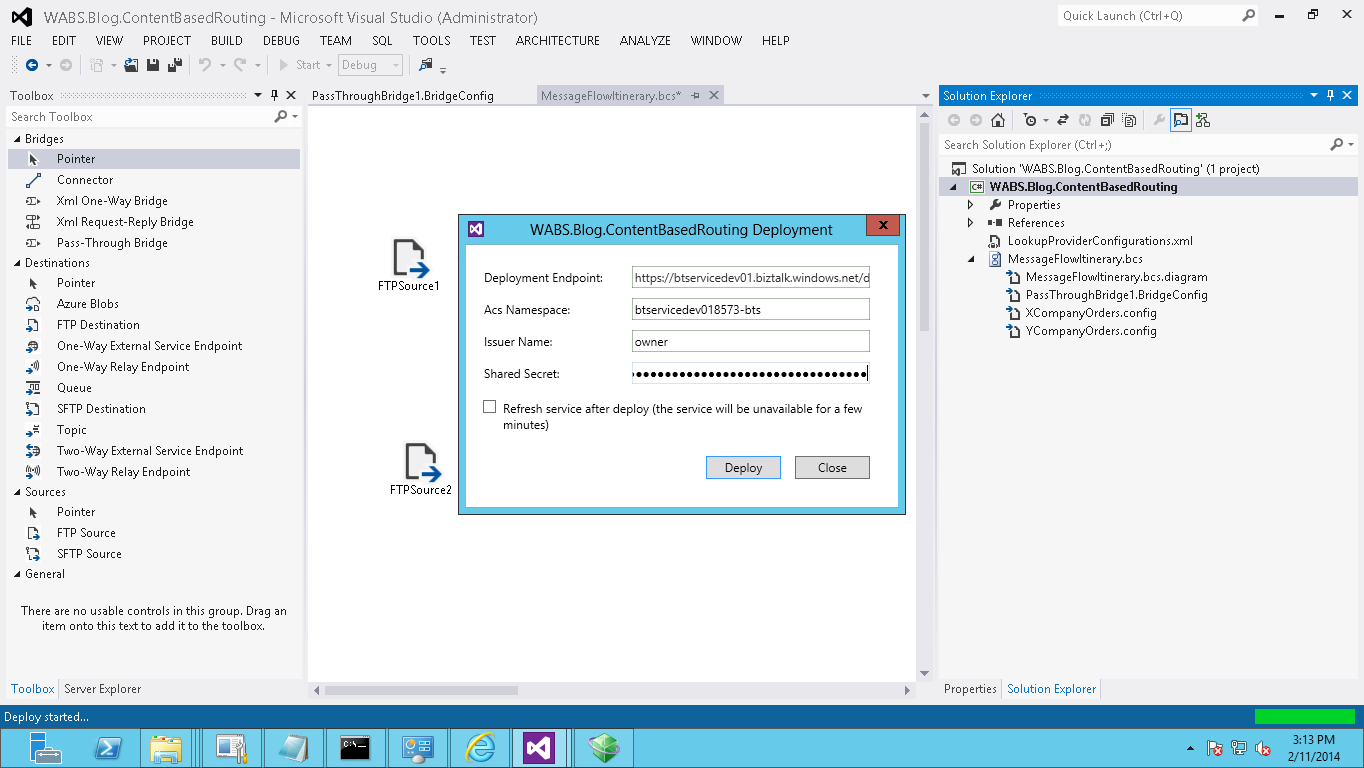This screenshot has height=768, width=1364.
Task: Open the Solution Explorer search options dropdown
Action: click(x=1349, y=145)
